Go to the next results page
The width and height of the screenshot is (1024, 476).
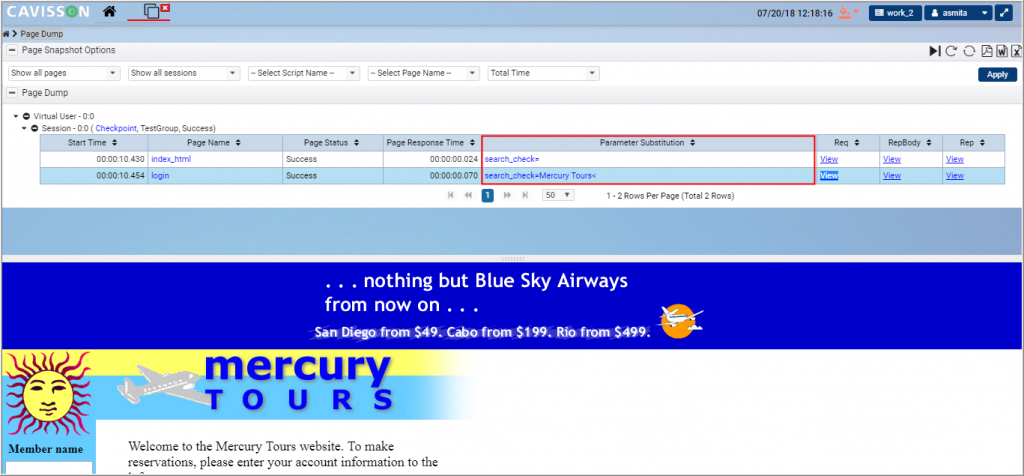(507, 195)
